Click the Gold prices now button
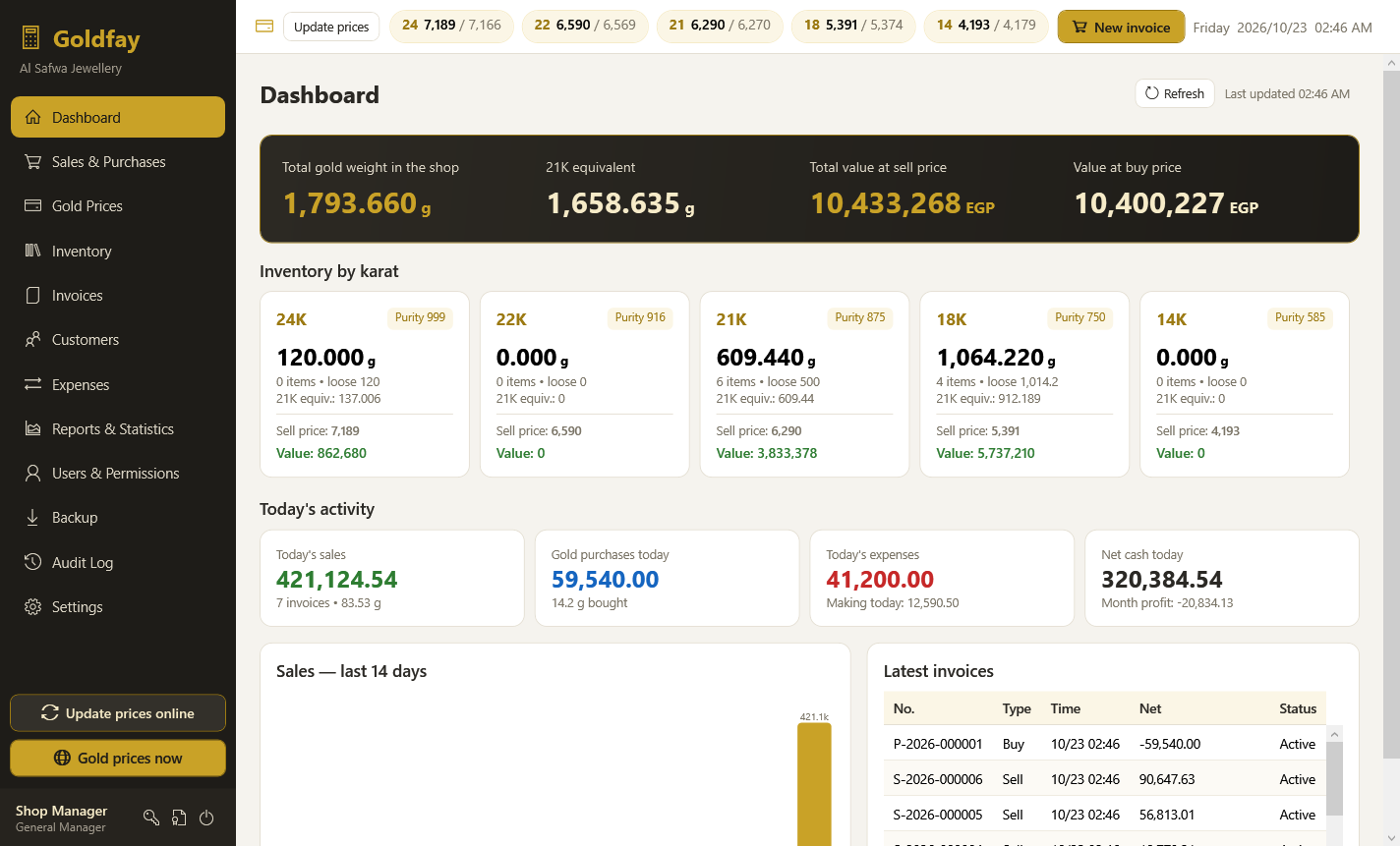 click(118, 758)
